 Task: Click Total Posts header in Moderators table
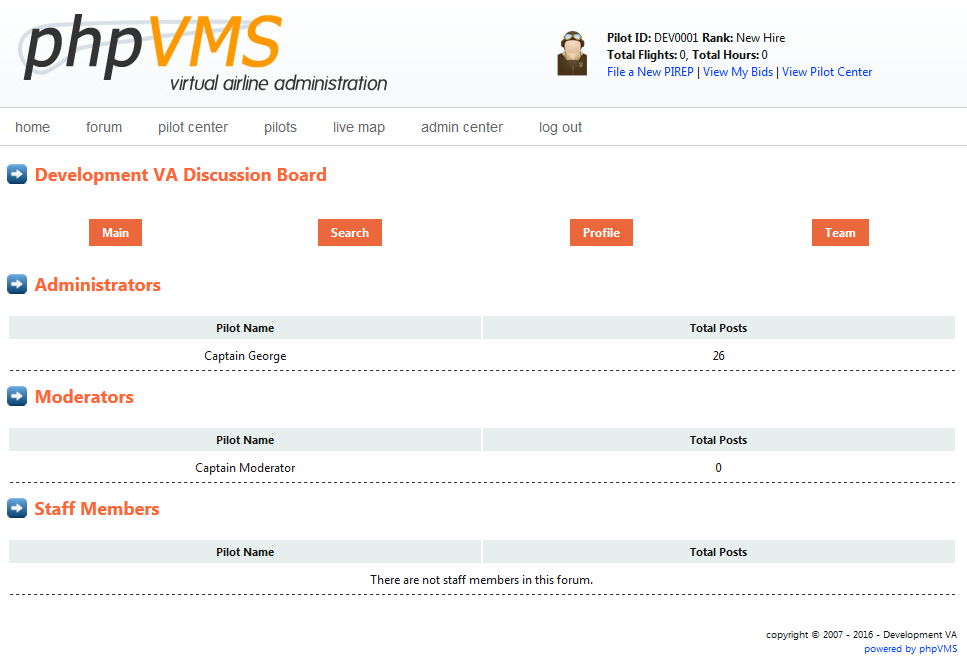coord(718,440)
